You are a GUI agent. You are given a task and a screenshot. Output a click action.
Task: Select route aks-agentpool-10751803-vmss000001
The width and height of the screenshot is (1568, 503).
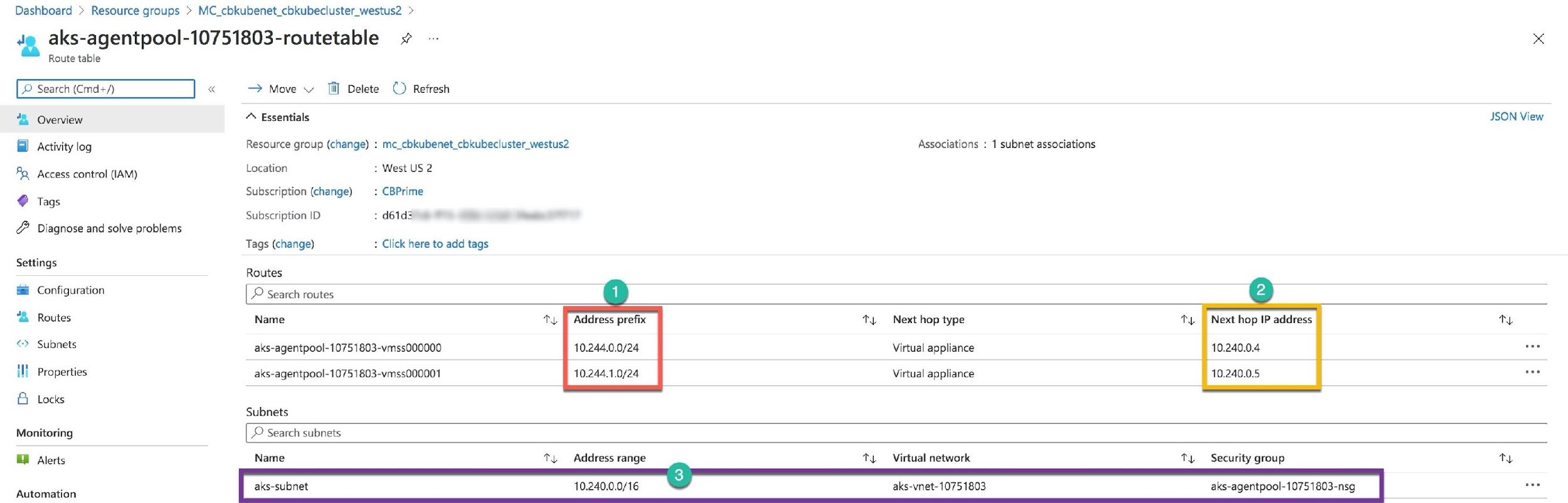347,373
